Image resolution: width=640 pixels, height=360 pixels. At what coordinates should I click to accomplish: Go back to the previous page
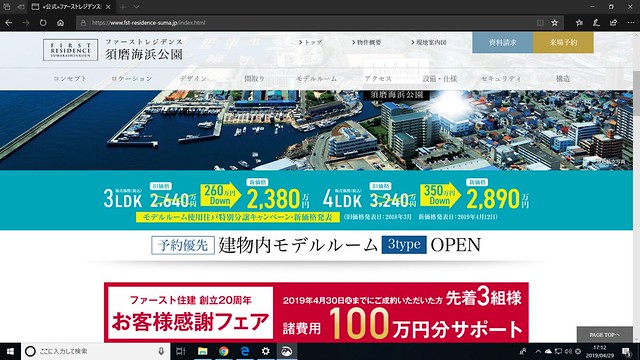(9, 23)
